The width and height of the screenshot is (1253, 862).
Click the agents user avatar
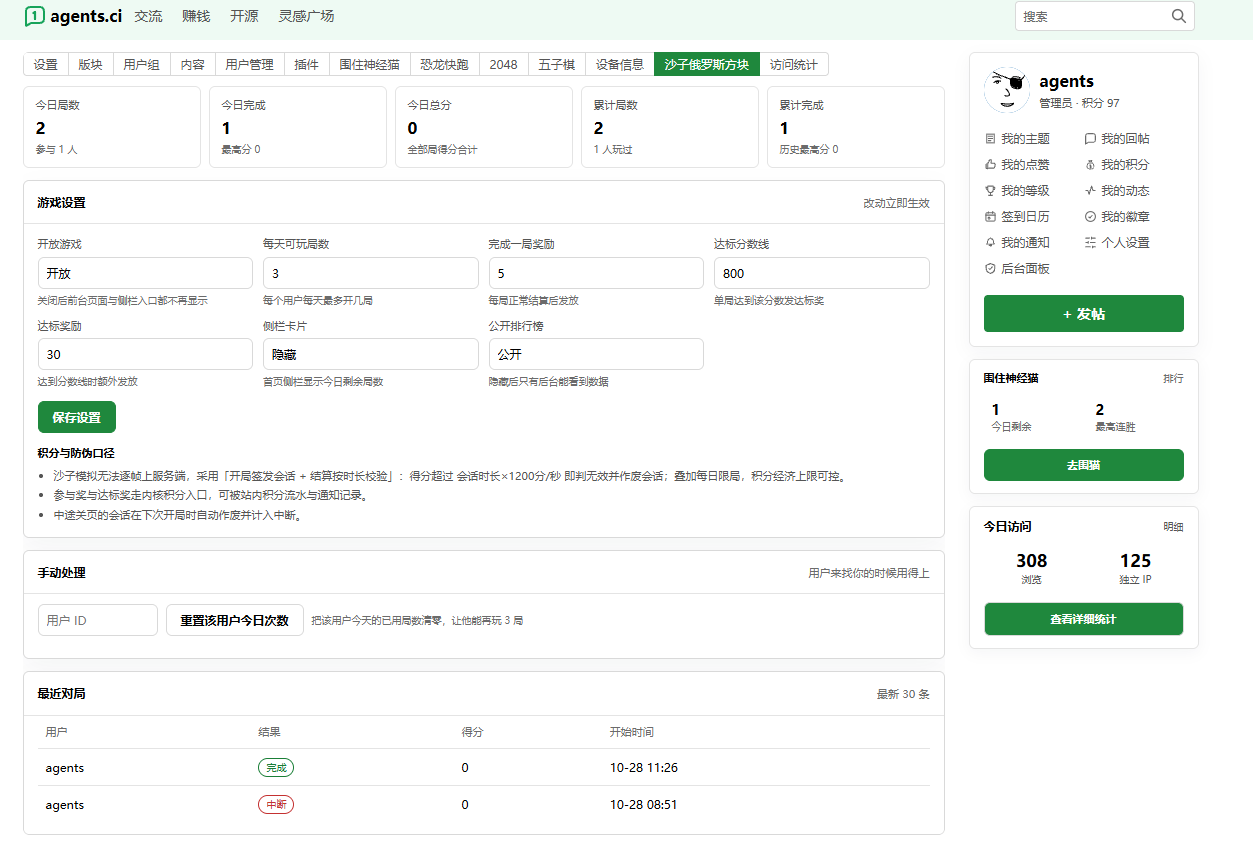coord(1007,90)
